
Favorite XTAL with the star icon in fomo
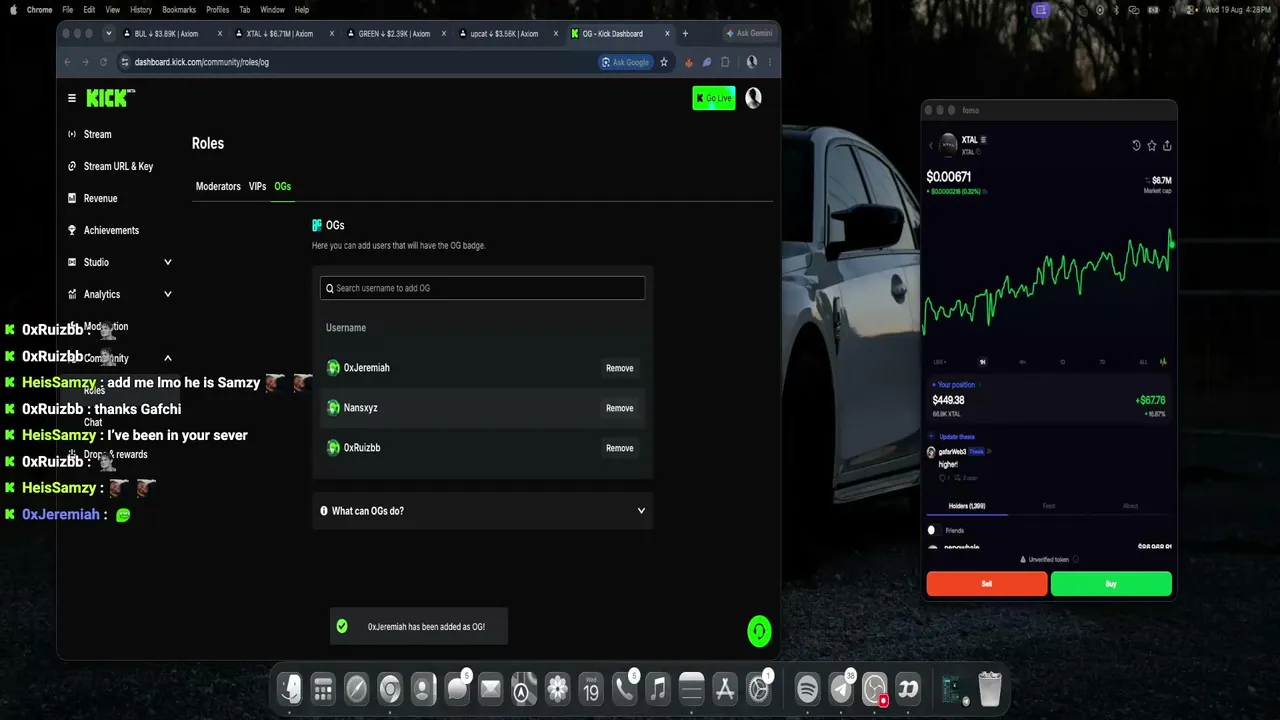1152,145
